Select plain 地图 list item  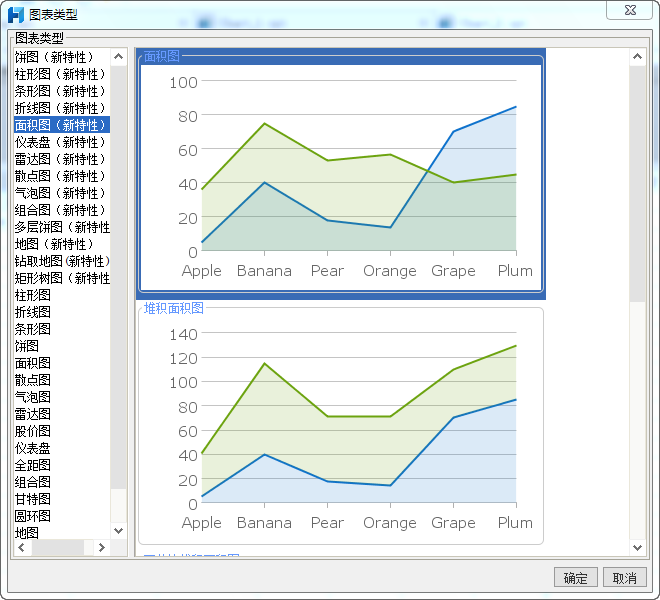coord(62,532)
